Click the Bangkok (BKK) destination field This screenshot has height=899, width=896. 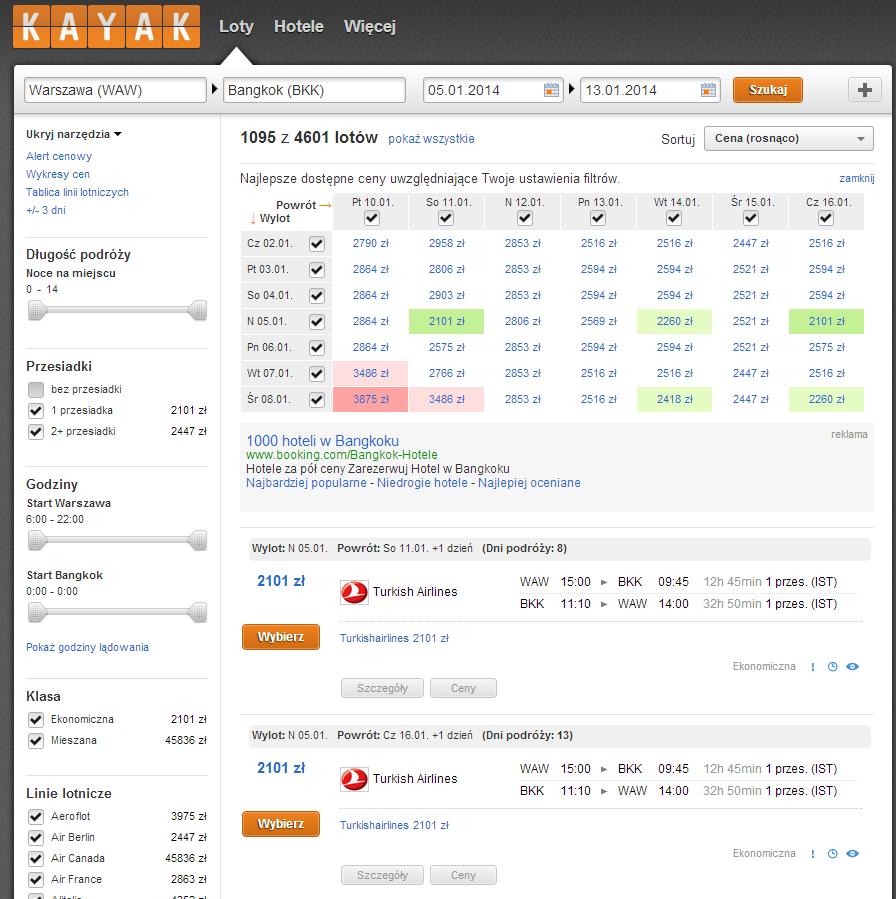pos(314,90)
